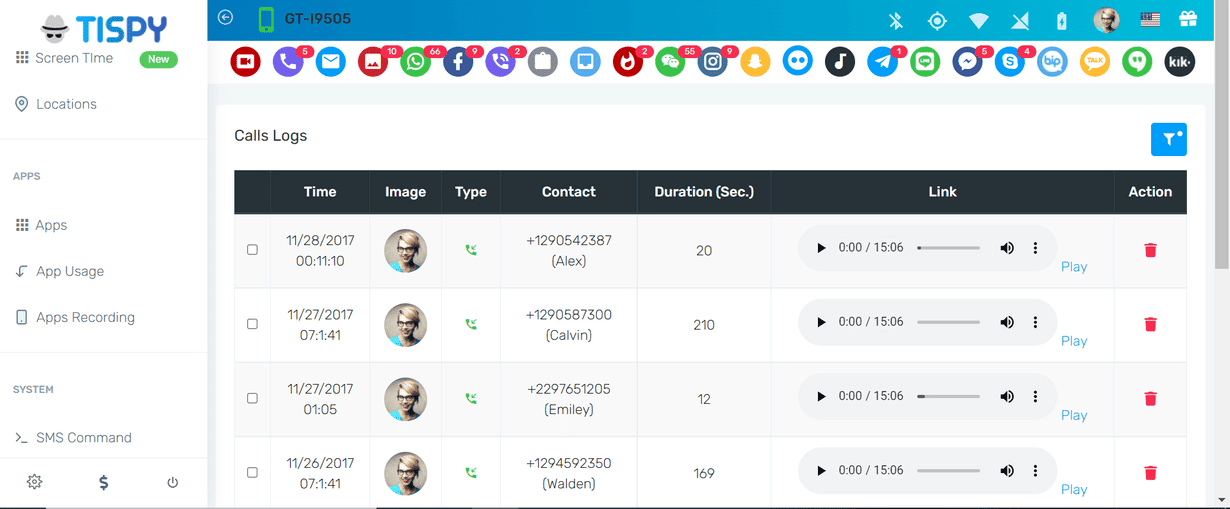Mute the Emiley call audio player
The width and height of the screenshot is (1230, 509).
[1007, 396]
